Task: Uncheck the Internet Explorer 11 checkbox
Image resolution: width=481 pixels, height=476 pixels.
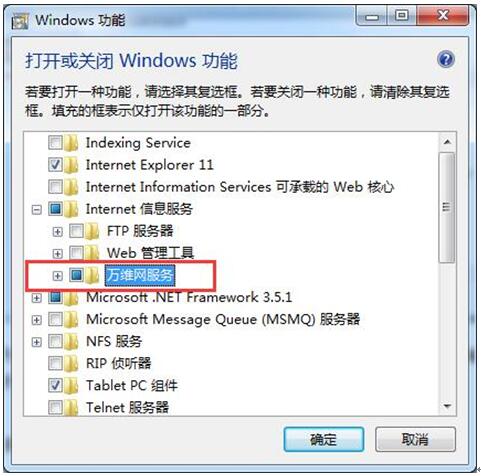Action: [55, 165]
